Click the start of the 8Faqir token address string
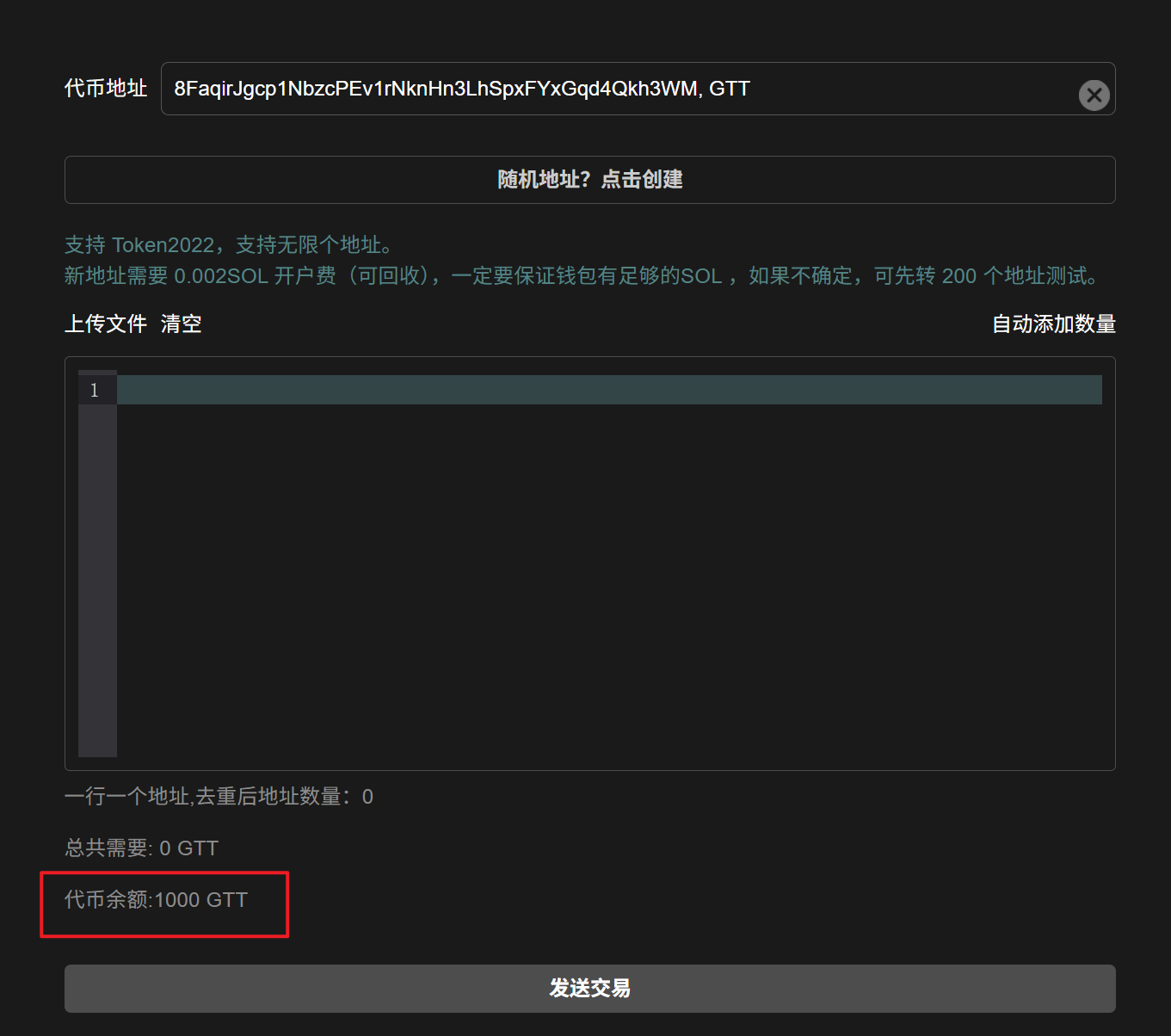The image size is (1171, 1036). pos(179,89)
